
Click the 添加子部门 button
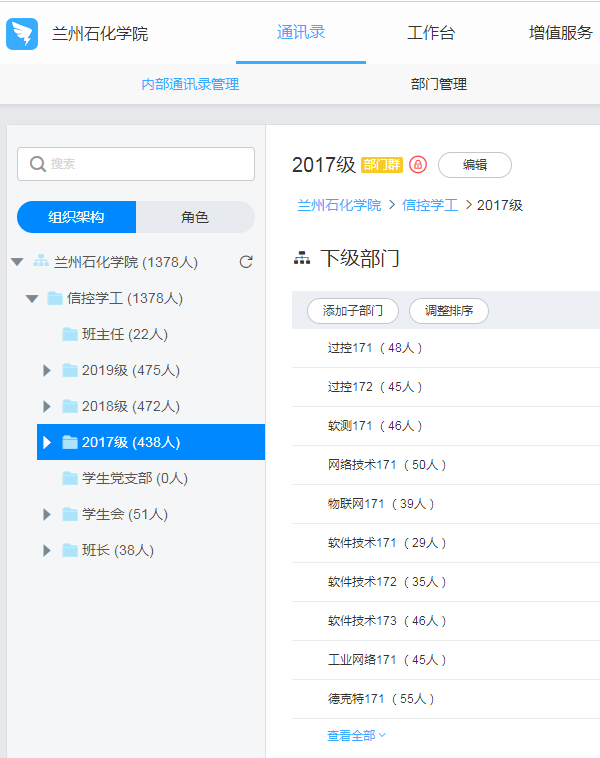coord(352,311)
